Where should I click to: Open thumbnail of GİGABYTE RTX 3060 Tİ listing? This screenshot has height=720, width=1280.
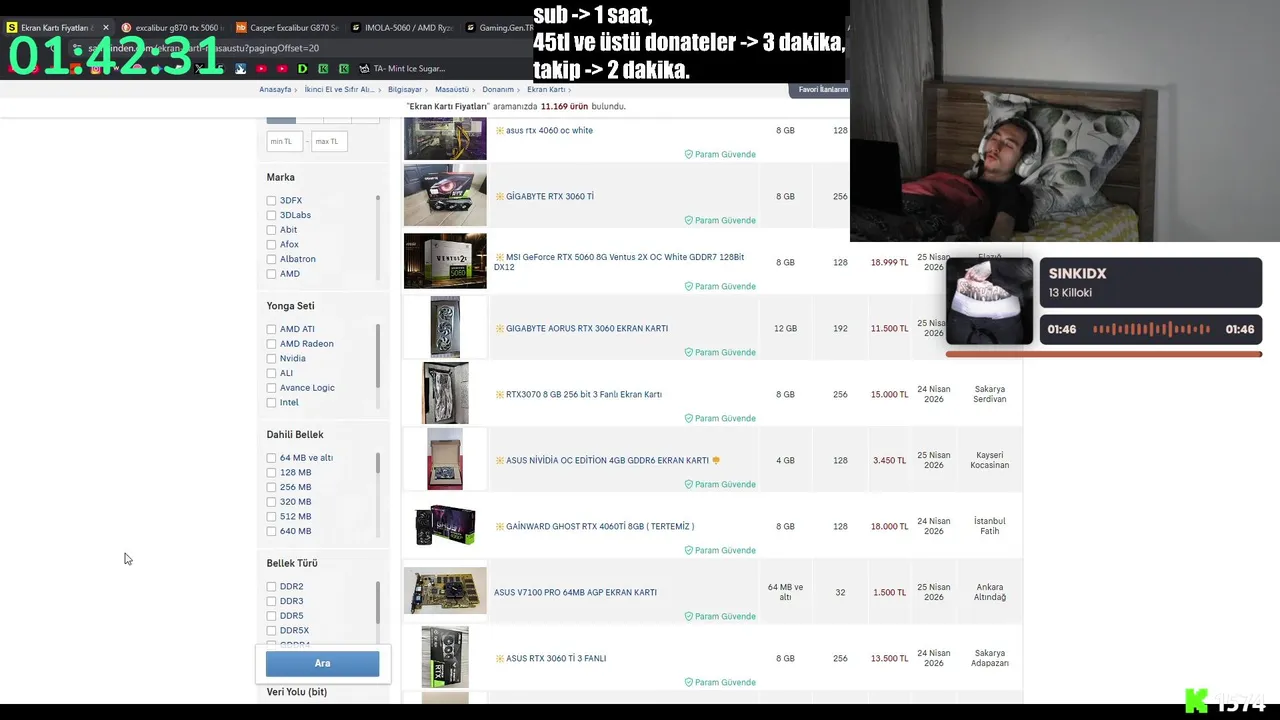[445, 195]
